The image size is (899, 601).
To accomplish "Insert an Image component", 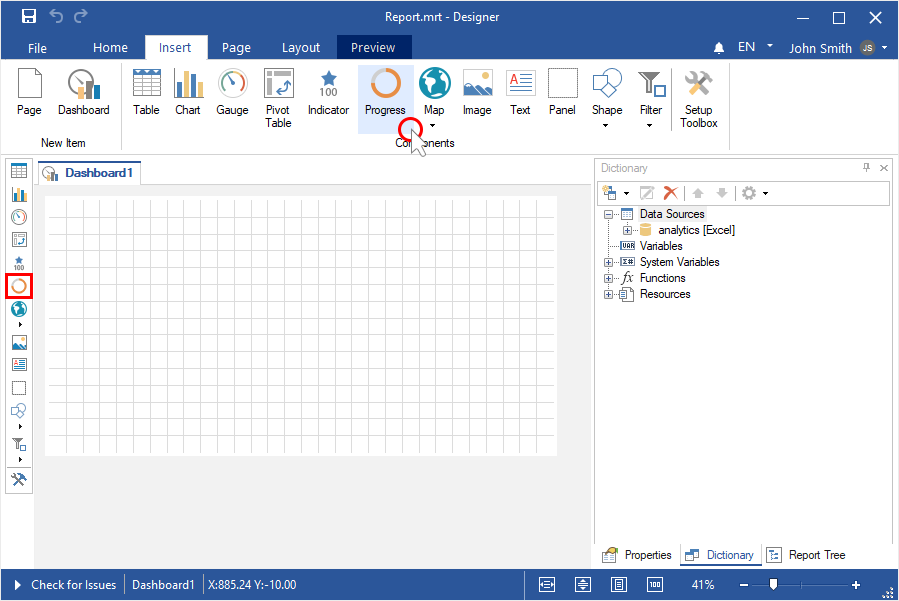I will pos(477,93).
